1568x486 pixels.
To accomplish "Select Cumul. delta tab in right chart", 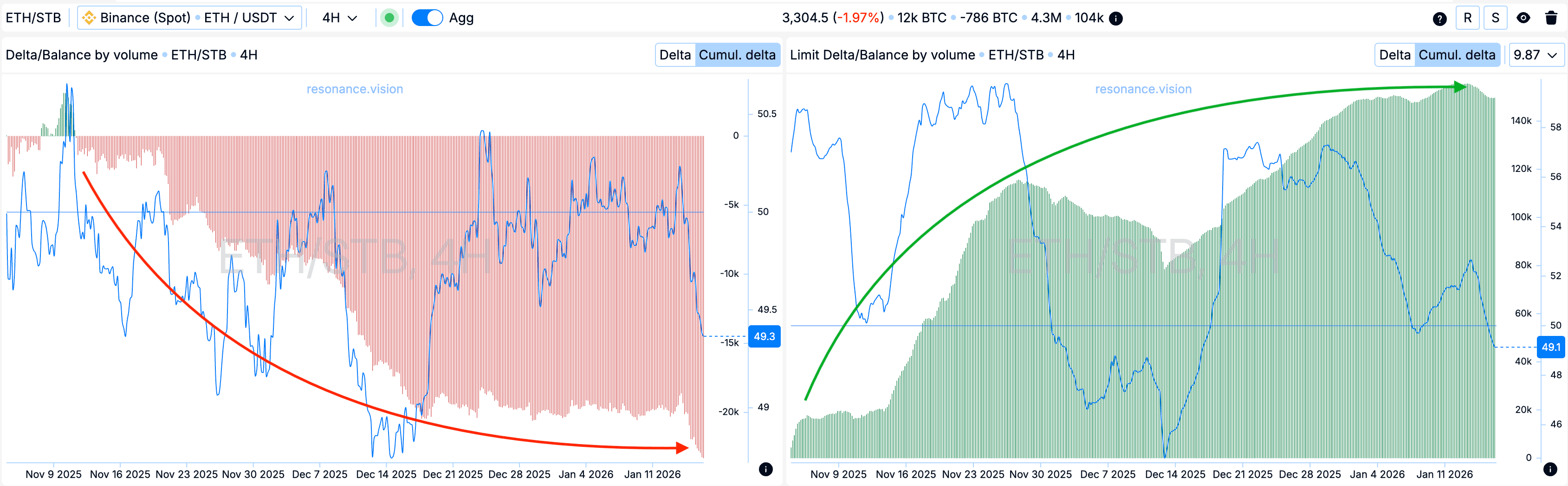I will click(1456, 55).
